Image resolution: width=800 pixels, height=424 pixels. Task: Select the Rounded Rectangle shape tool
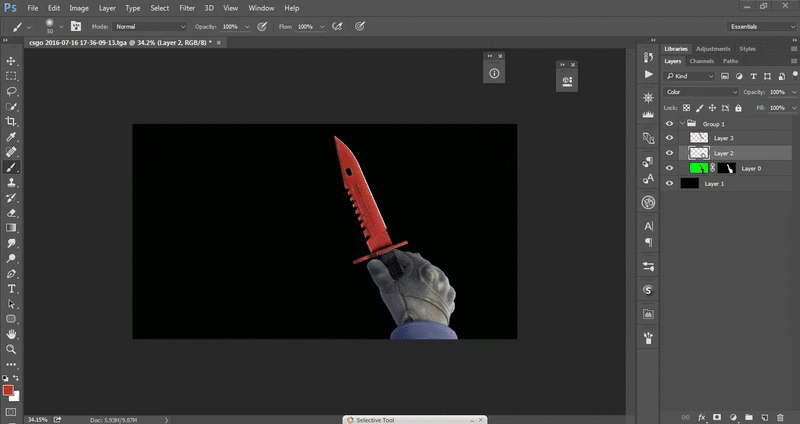[x=11, y=319]
